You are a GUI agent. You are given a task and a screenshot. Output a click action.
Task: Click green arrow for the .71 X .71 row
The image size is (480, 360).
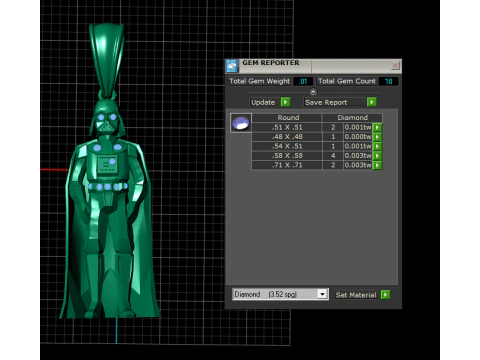point(377,165)
